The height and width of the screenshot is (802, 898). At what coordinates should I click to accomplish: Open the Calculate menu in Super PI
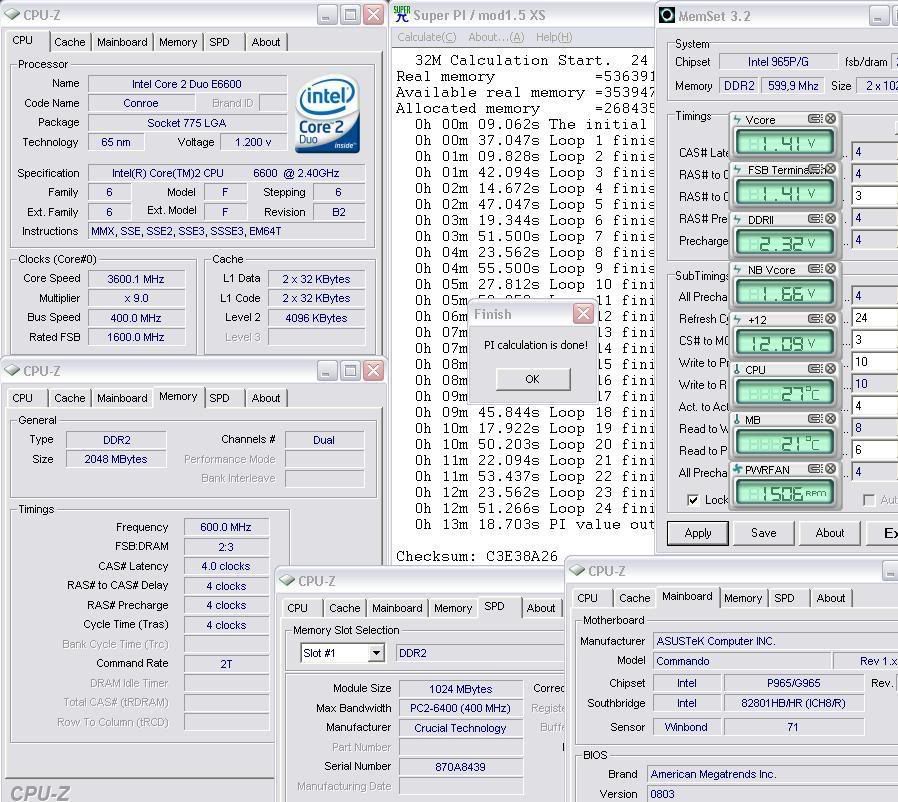click(x=427, y=37)
